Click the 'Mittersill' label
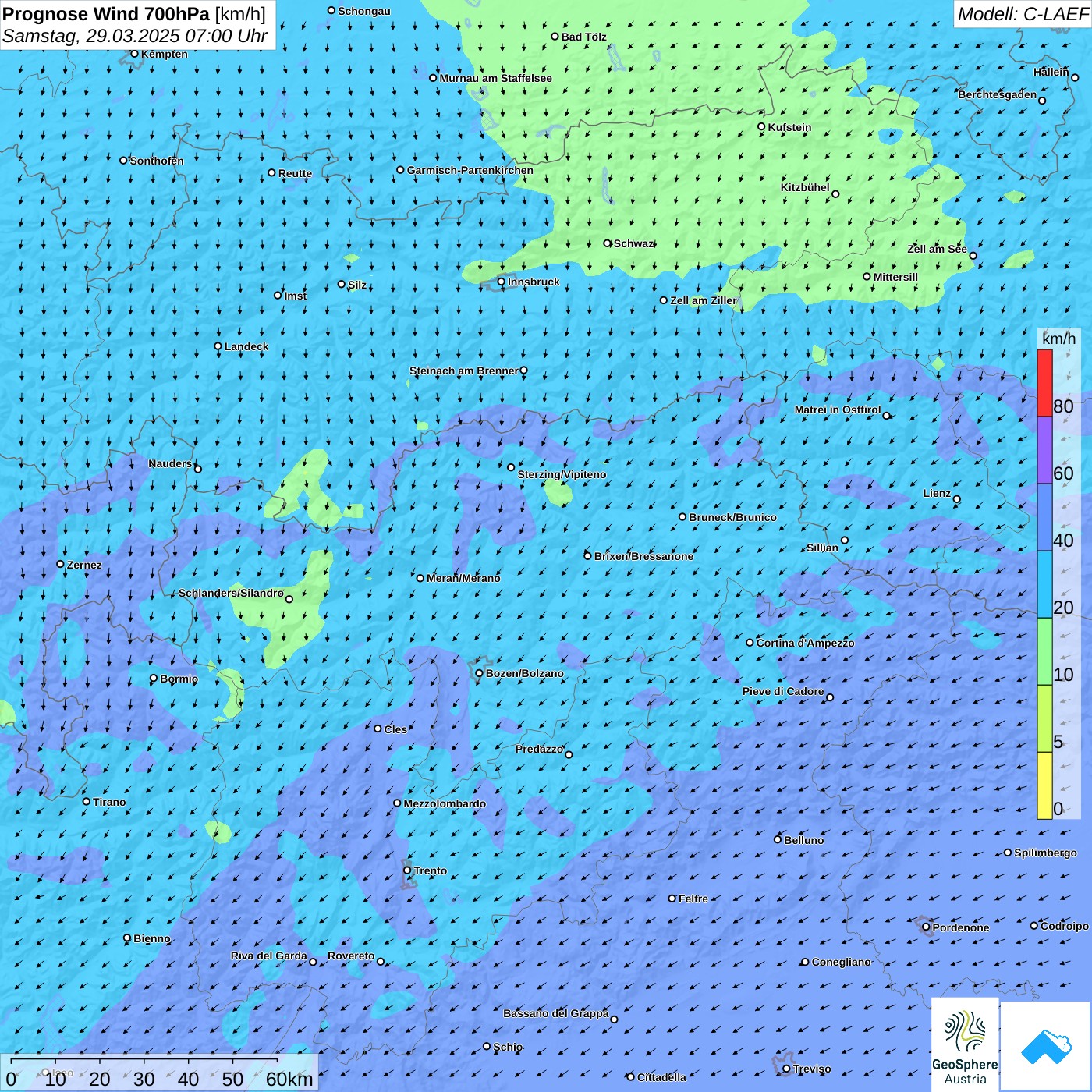This screenshot has height=1092, width=1092. [895, 277]
